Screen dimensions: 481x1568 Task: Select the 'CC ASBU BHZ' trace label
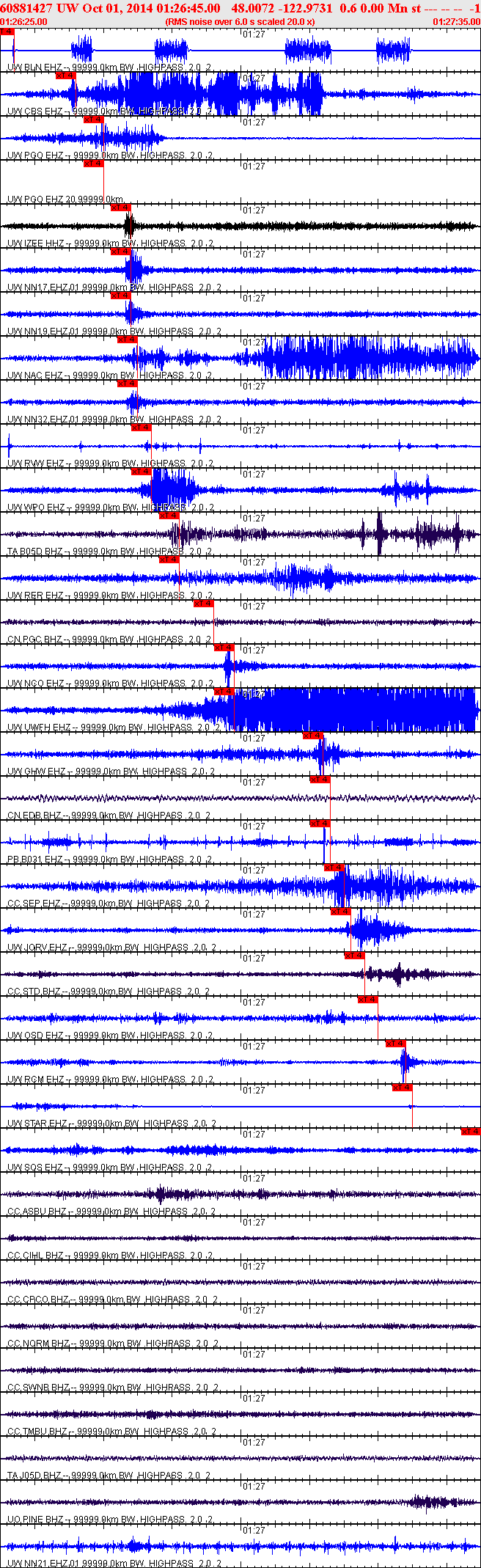37,1212
